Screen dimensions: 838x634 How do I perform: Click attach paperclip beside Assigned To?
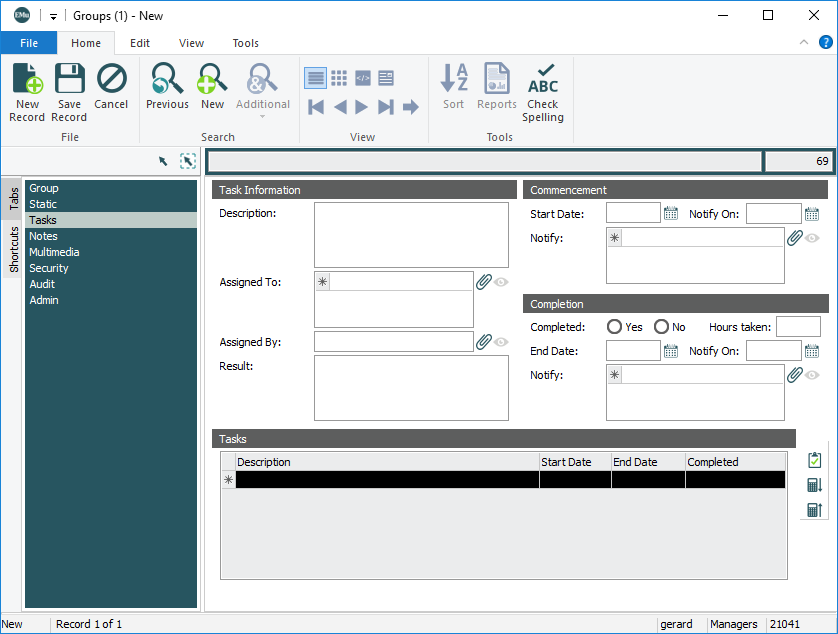483,282
